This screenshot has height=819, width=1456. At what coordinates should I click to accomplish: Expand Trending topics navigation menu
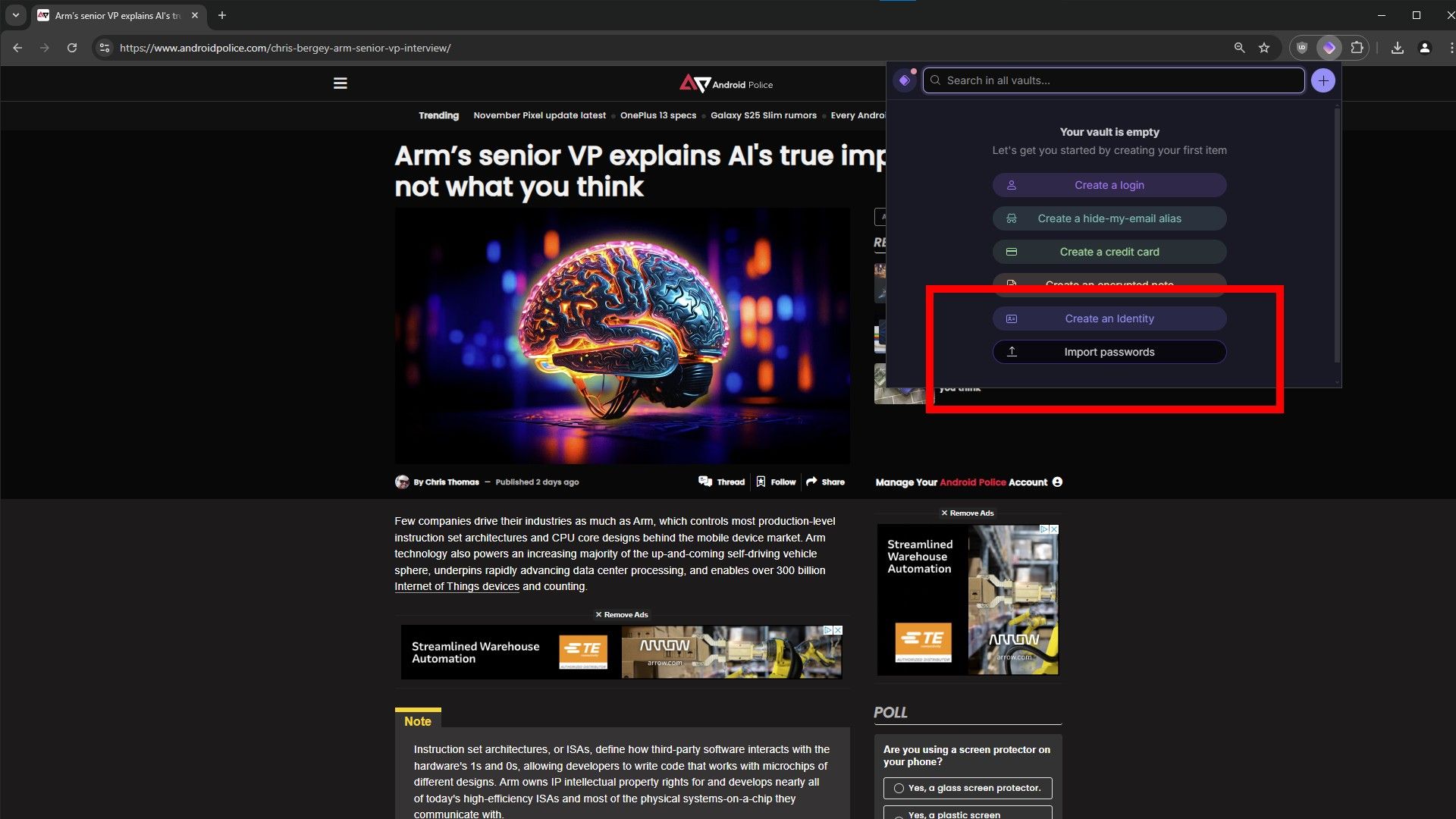pyautogui.click(x=439, y=115)
